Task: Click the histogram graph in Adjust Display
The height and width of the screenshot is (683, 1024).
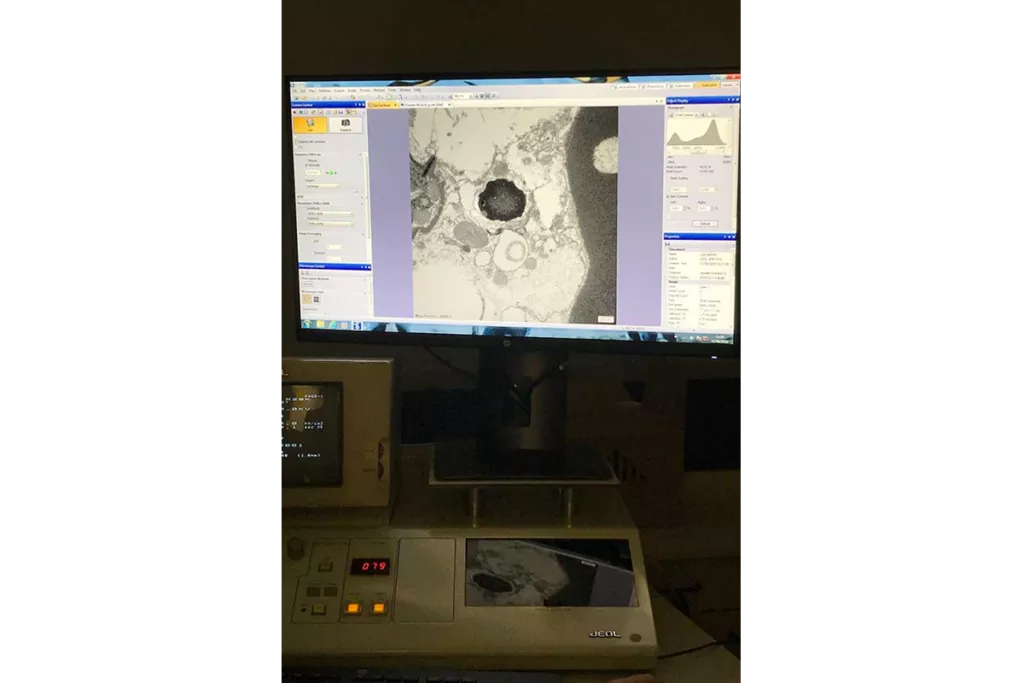Action: pyautogui.click(x=699, y=133)
